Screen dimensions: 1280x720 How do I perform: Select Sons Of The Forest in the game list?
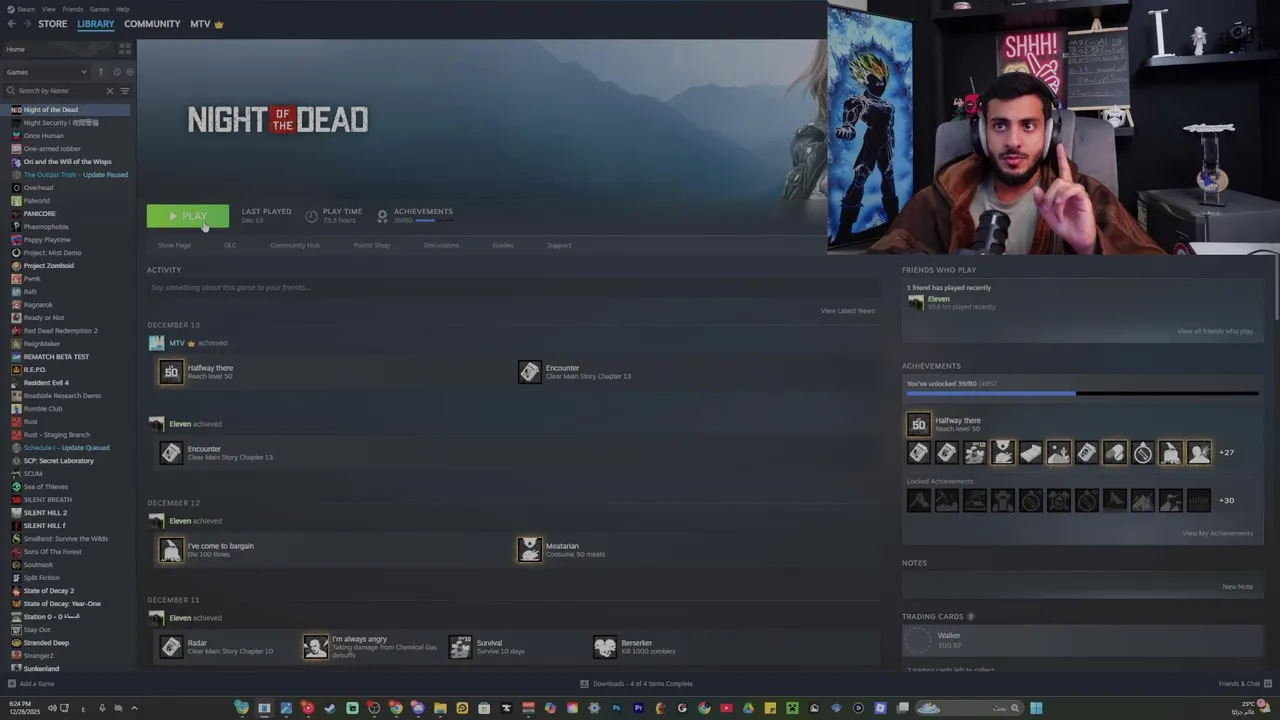click(52, 552)
